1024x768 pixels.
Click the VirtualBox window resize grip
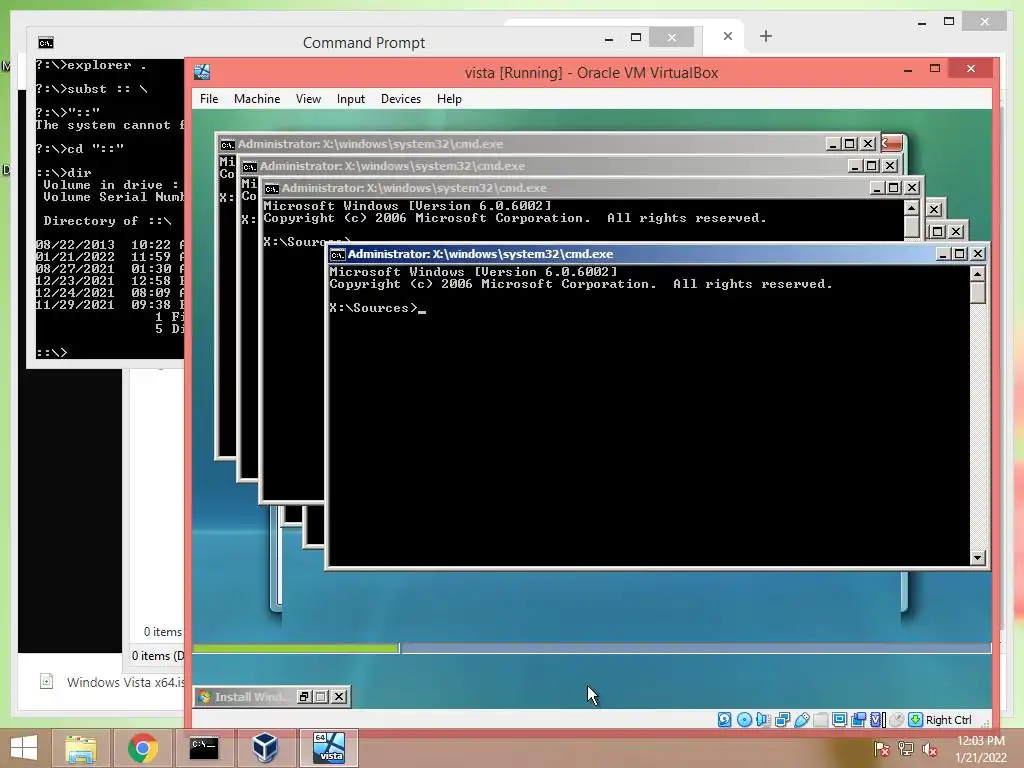[x=985, y=722]
